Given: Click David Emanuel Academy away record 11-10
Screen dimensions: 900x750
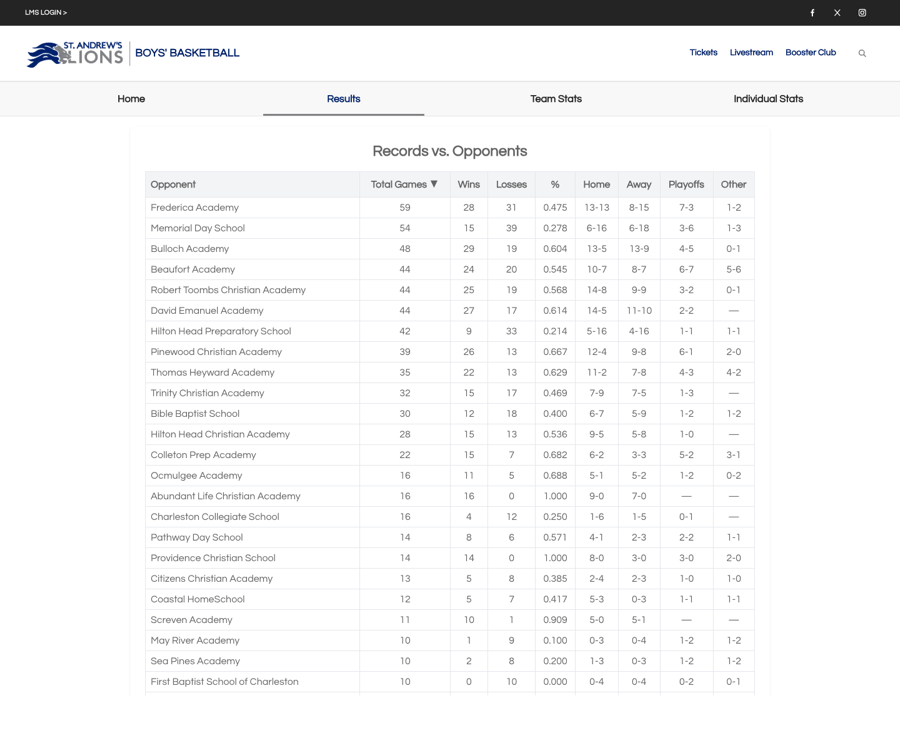Looking at the screenshot, I should point(639,311).
